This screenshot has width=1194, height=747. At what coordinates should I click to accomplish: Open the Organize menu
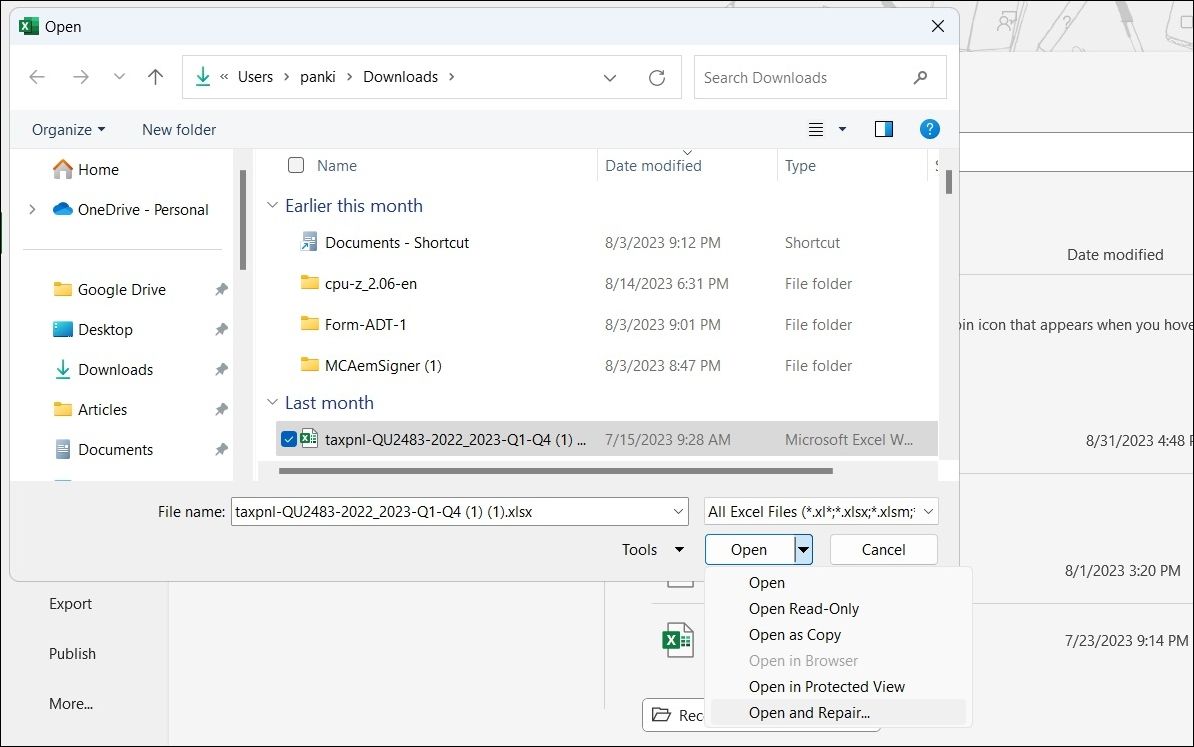click(67, 129)
